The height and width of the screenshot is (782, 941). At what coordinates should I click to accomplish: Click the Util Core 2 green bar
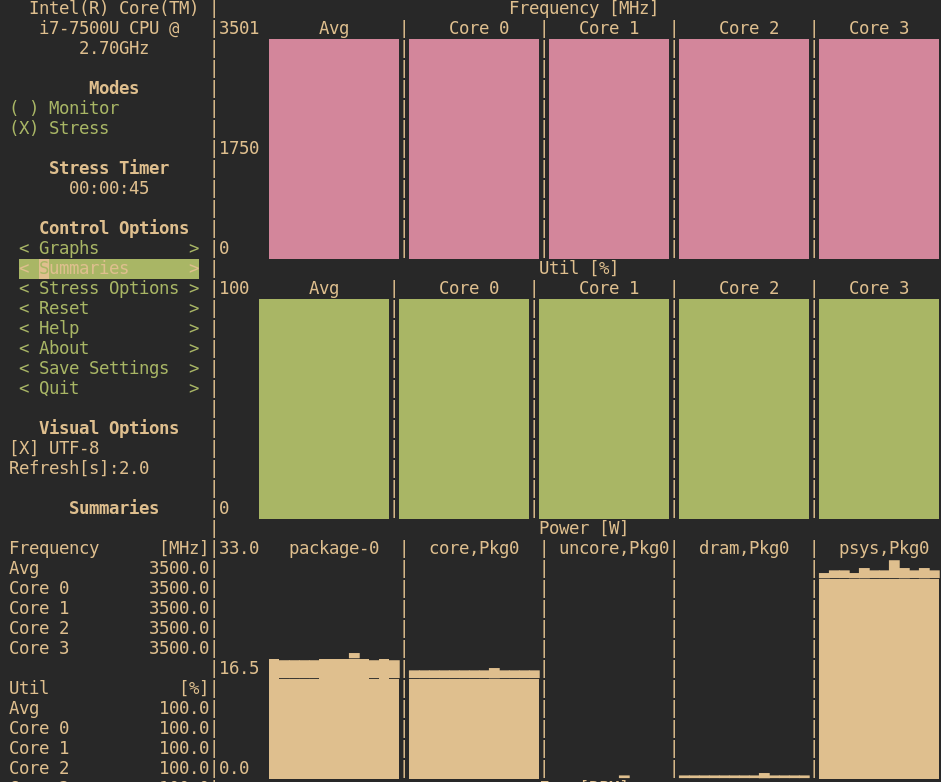click(744, 409)
